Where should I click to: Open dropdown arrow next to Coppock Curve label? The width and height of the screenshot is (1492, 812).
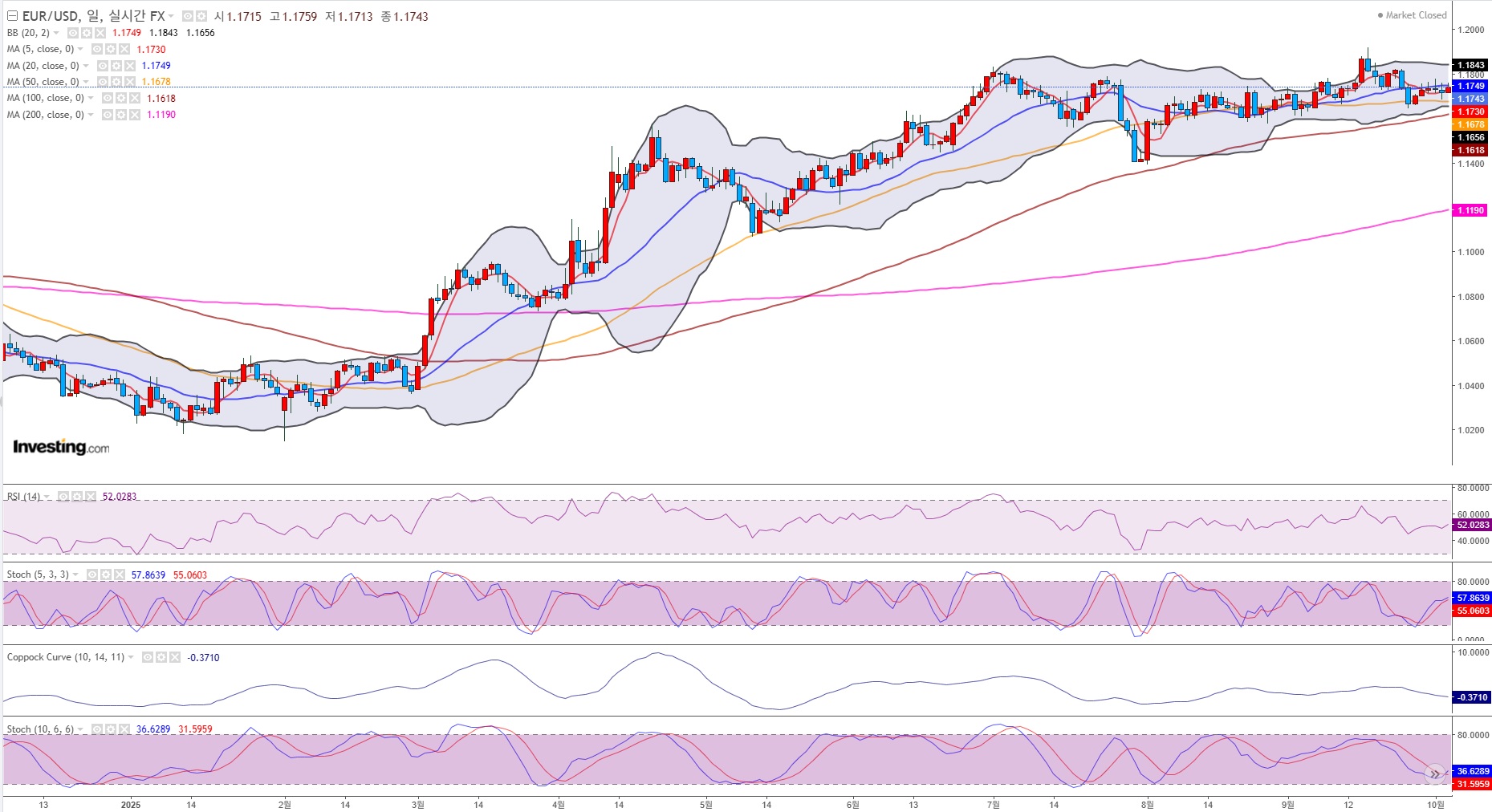pyautogui.click(x=132, y=657)
